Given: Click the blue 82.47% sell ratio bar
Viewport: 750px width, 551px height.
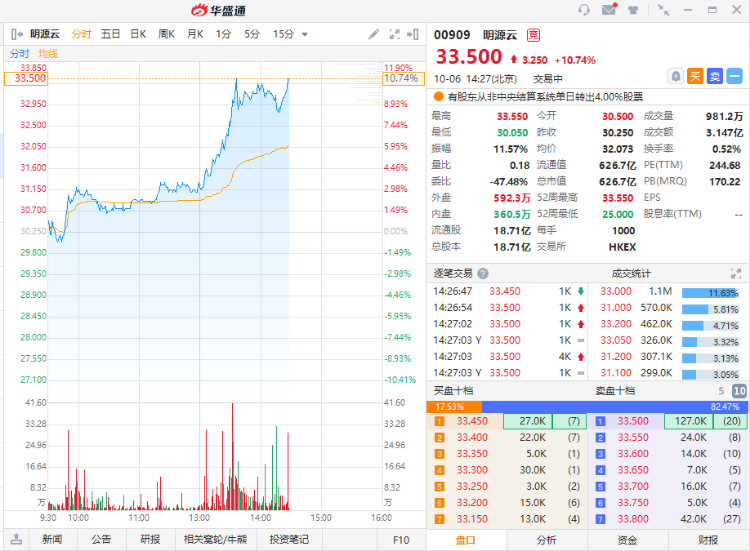Looking at the screenshot, I should 614,407.
